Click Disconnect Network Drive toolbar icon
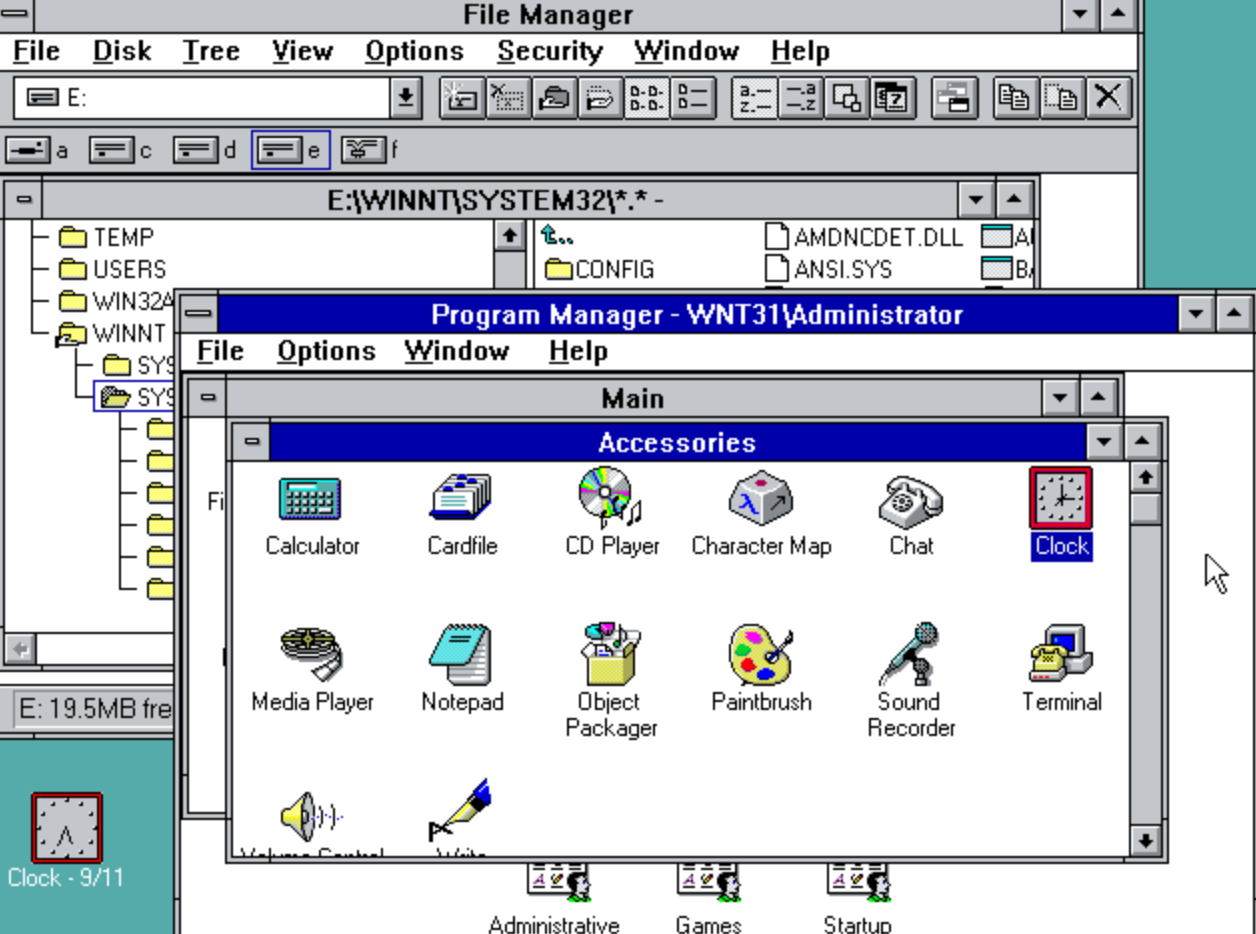1256x934 pixels. tap(507, 98)
